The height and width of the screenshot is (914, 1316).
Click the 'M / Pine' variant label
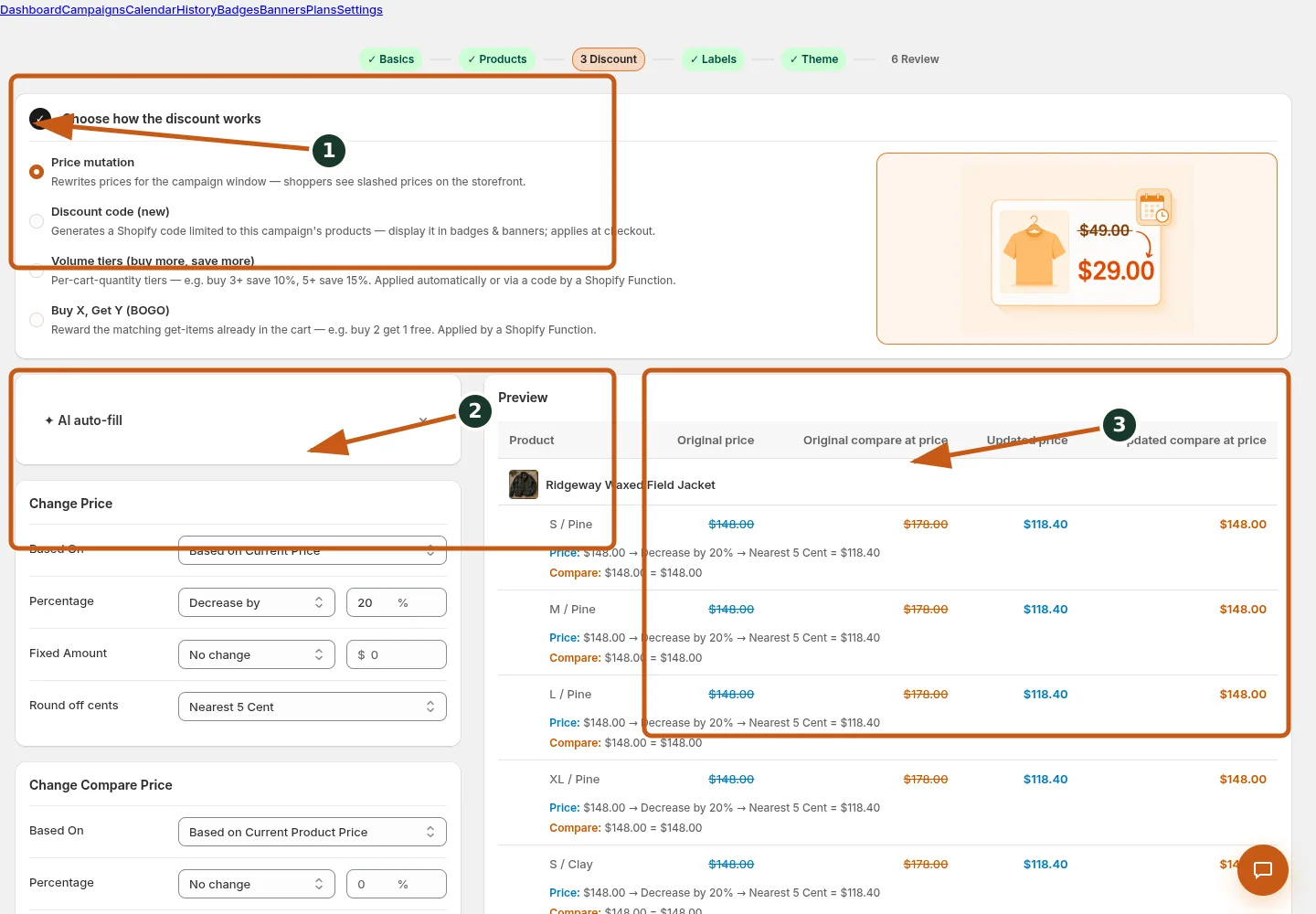click(573, 610)
